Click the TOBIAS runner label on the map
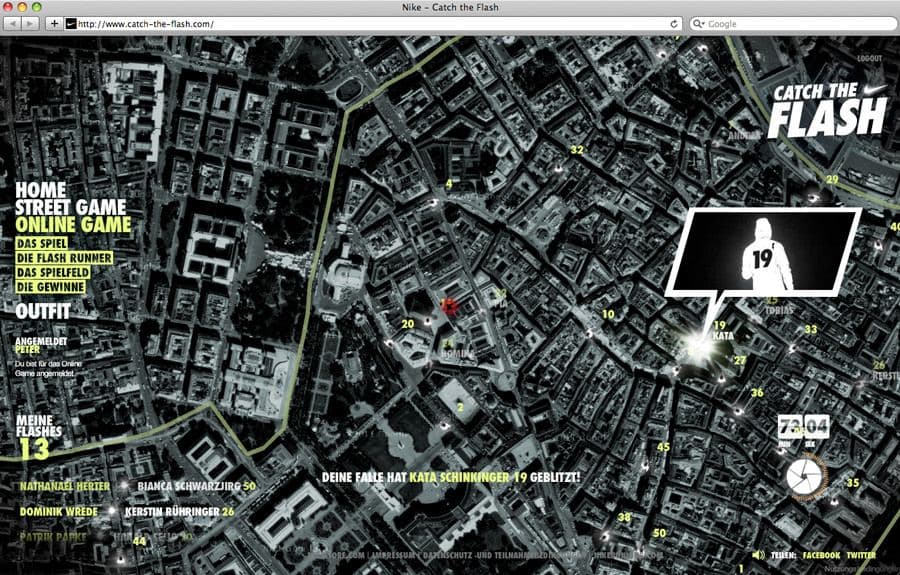Image resolution: width=900 pixels, height=575 pixels. [779, 310]
